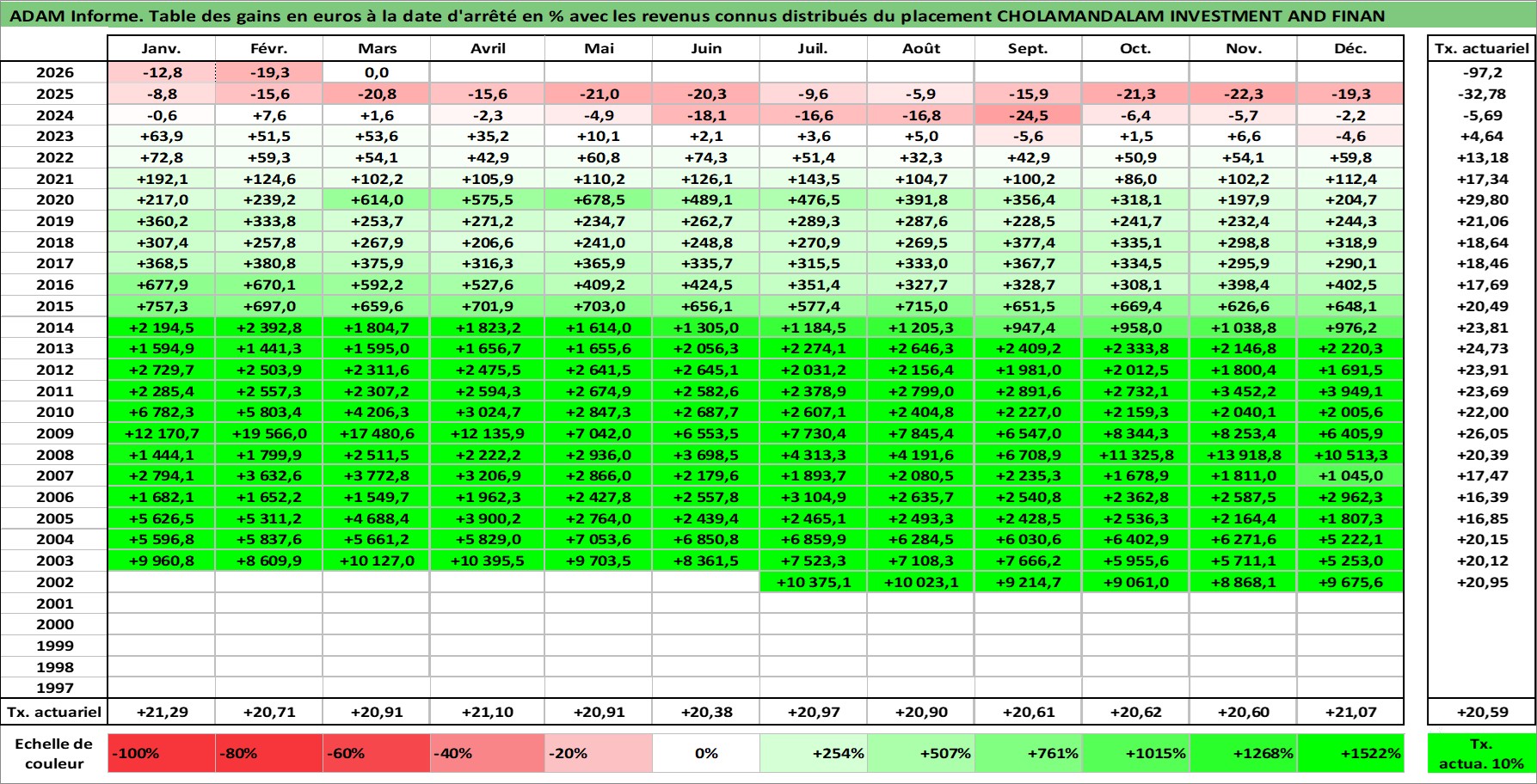Select the Avril column header

point(488,48)
